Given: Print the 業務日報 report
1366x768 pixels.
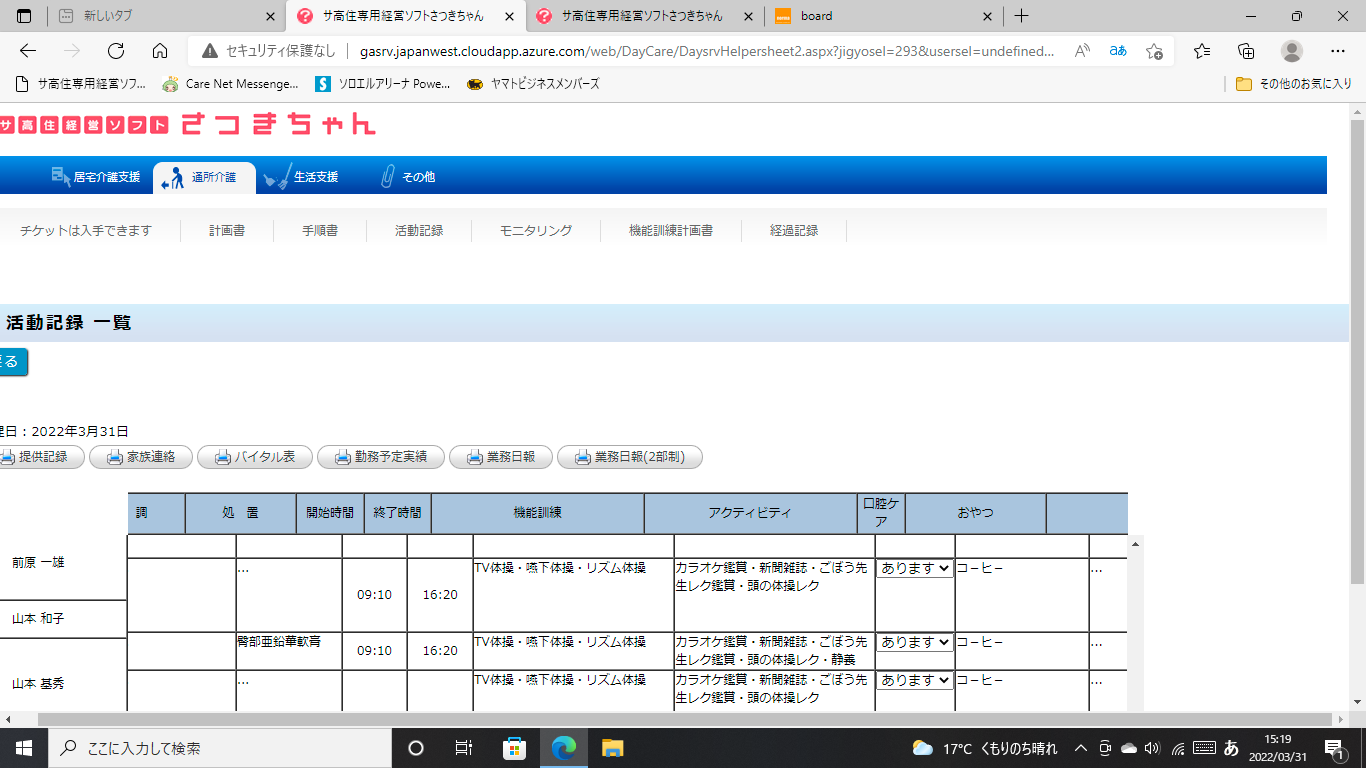Looking at the screenshot, I should pos(500,457).
